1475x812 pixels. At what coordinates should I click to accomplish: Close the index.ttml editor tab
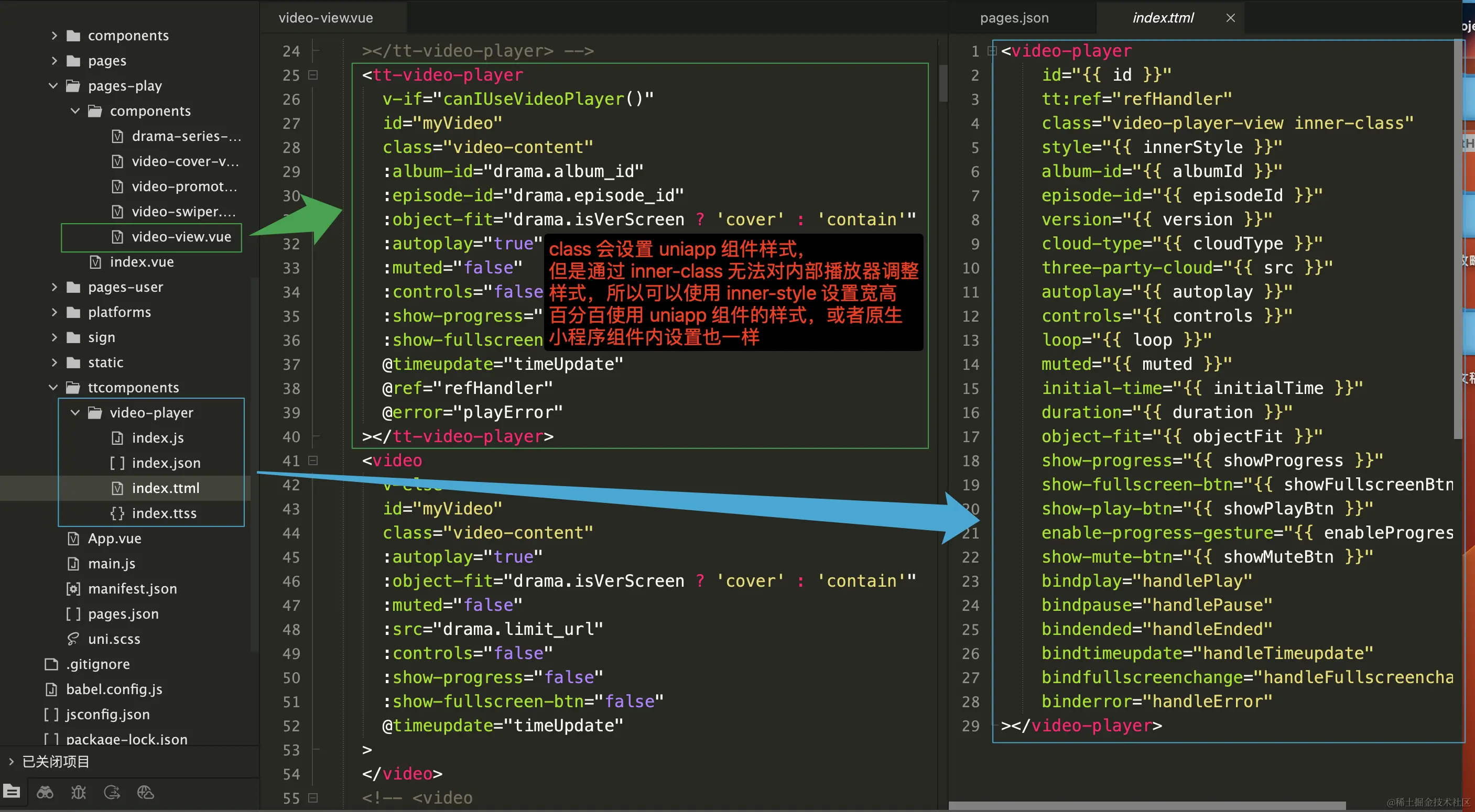point(1230,18)
